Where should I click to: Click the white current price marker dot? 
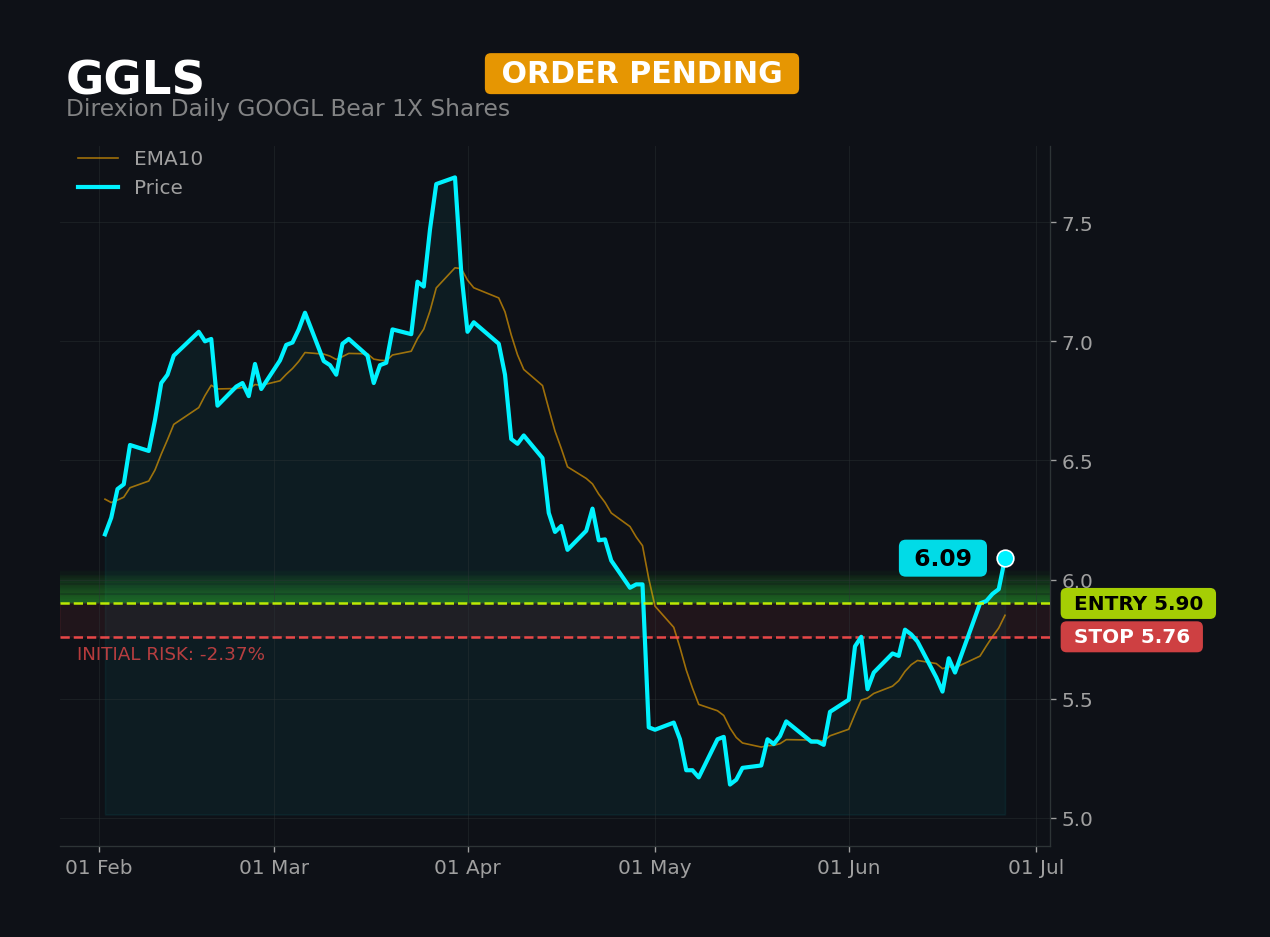[x=1005, y=559]
